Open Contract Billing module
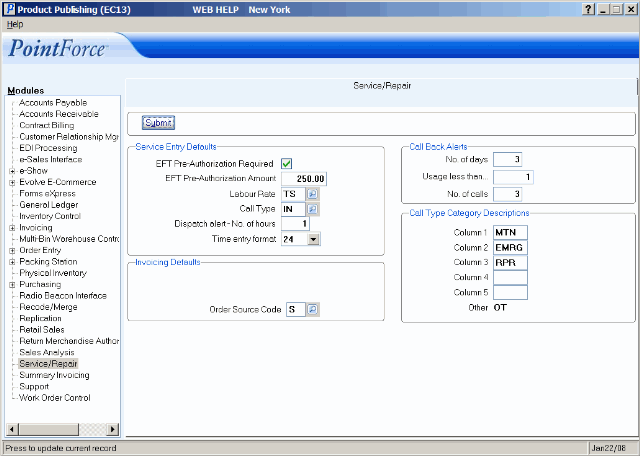640x456 pixels. pyautogui.click(x=47, y=125)
